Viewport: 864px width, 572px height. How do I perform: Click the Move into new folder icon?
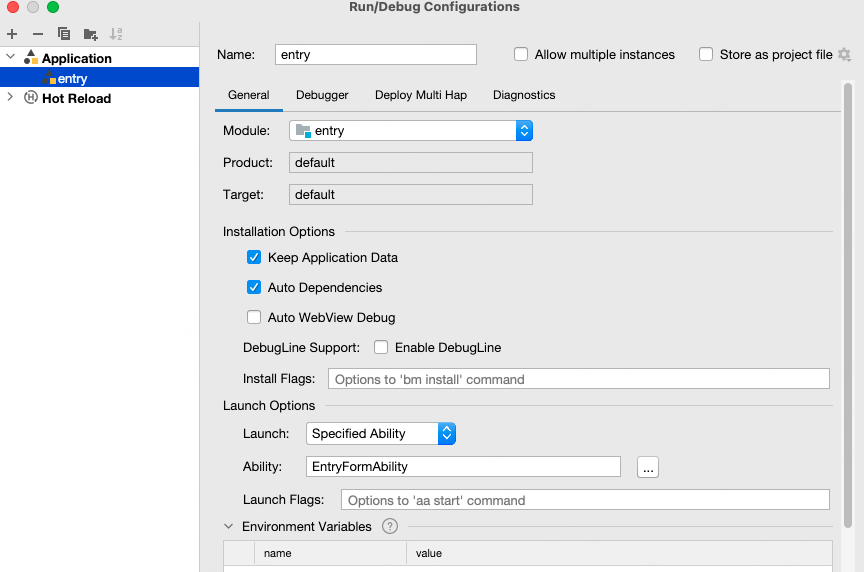[91, 34]
